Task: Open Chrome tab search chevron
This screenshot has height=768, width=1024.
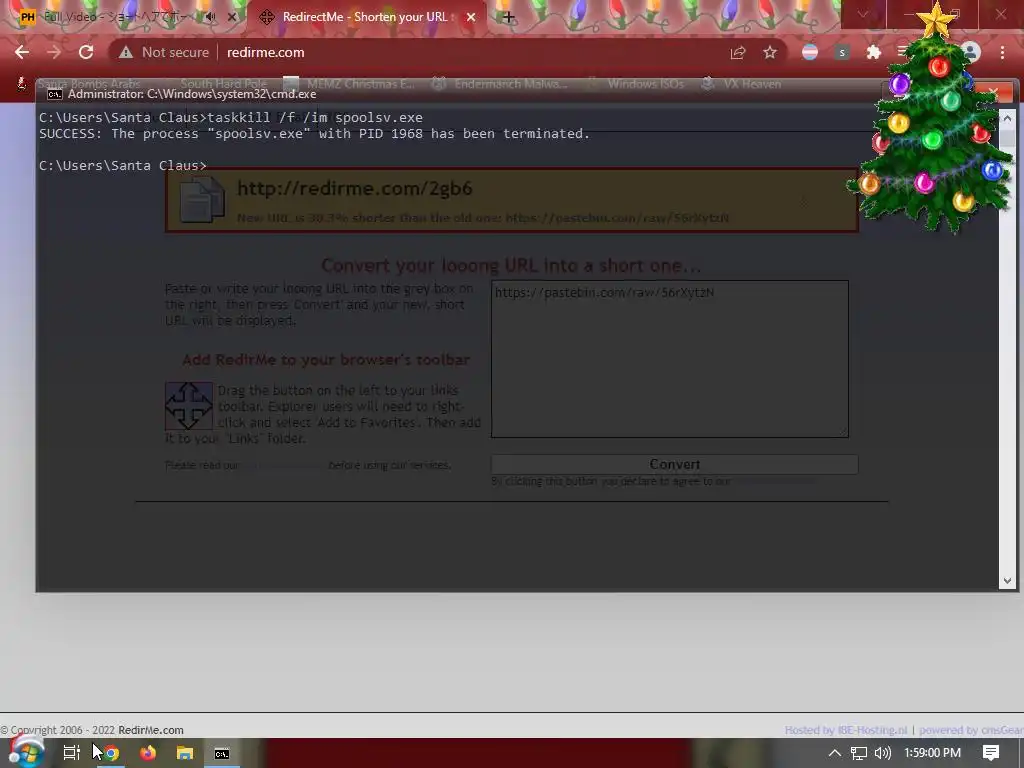Action: (x=863, y=14)
